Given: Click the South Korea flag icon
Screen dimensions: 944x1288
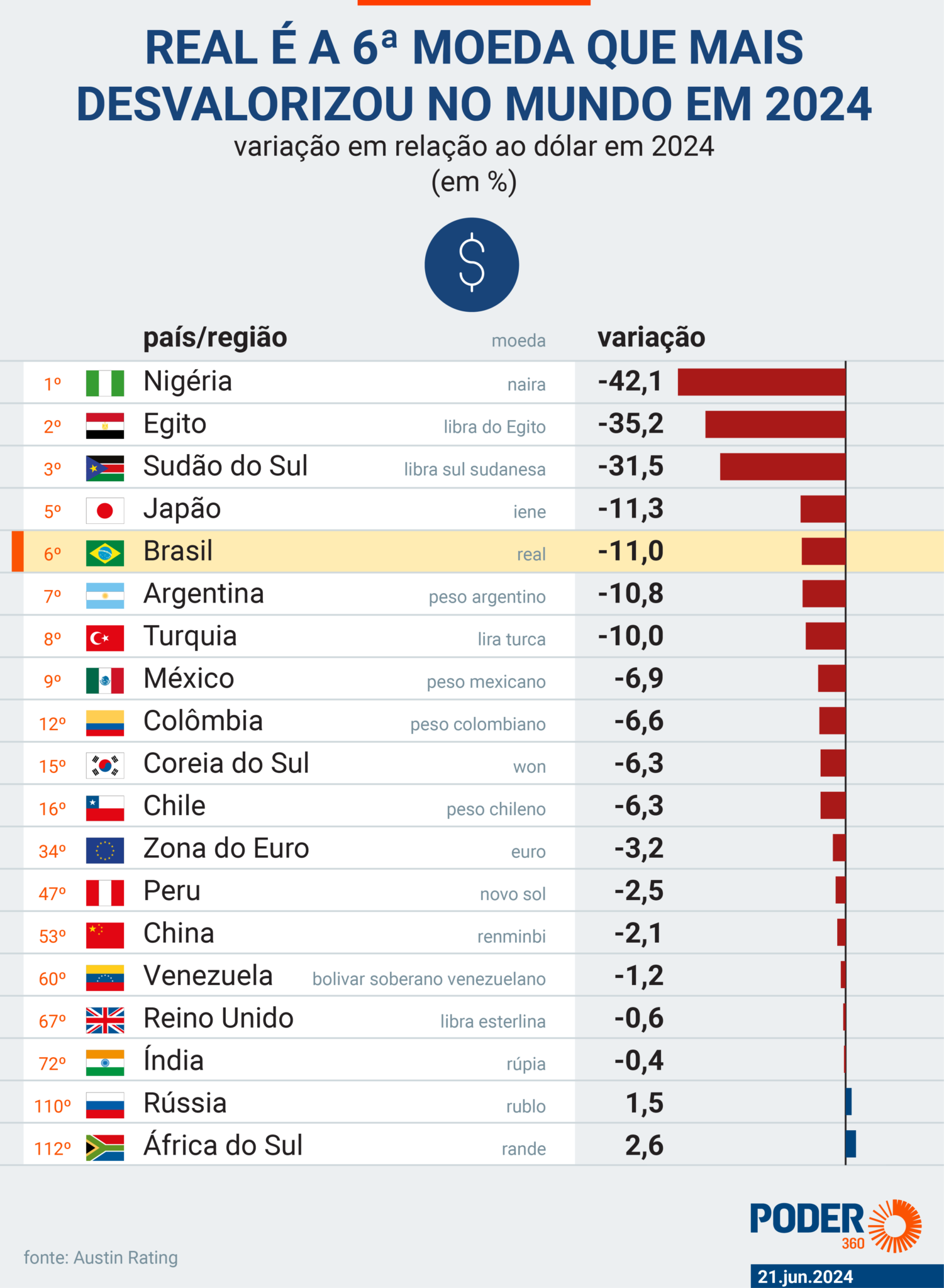Looking at the screenshot, I should pos(105,765).
